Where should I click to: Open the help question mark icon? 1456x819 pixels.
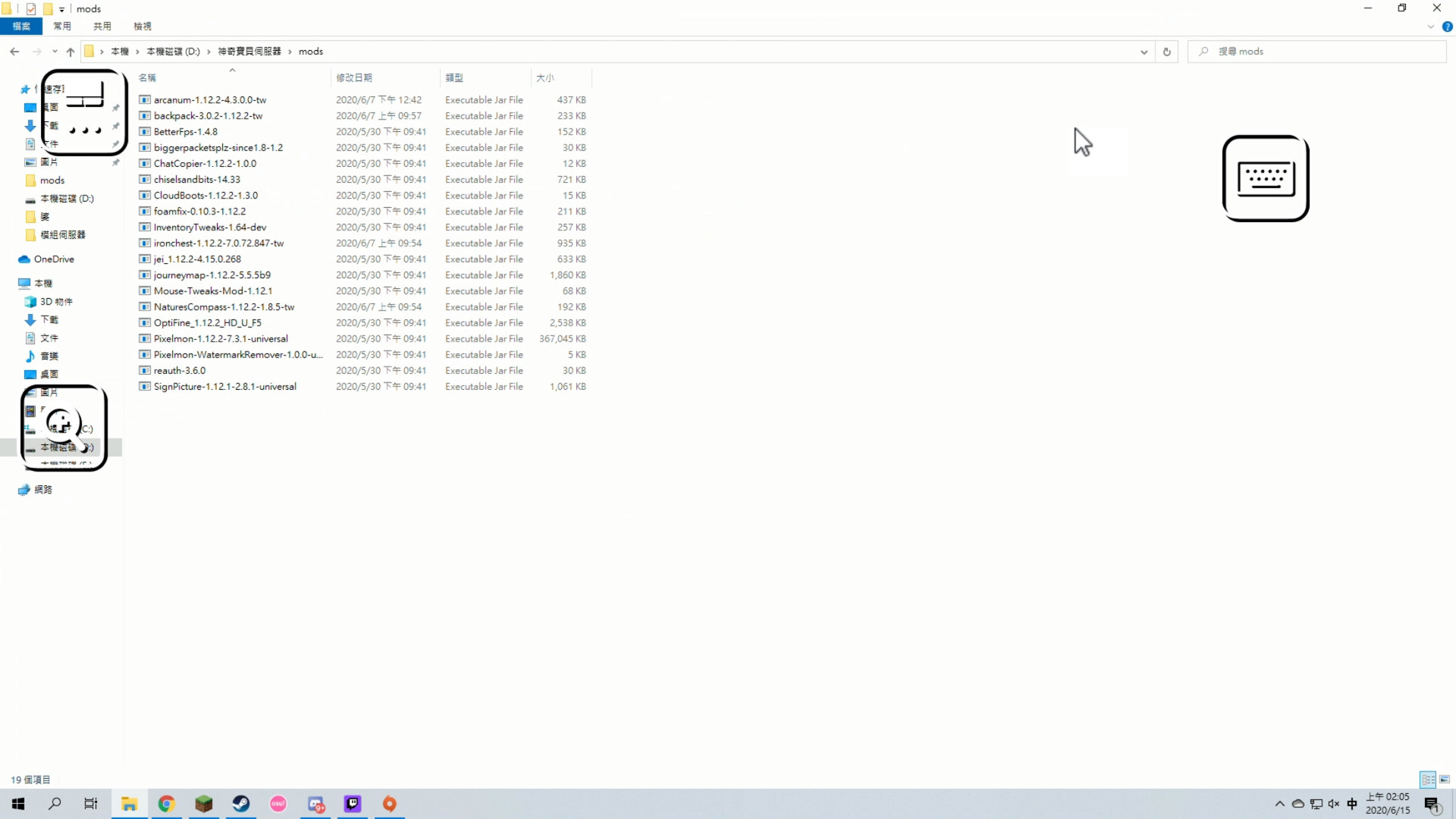(1447, 27)
